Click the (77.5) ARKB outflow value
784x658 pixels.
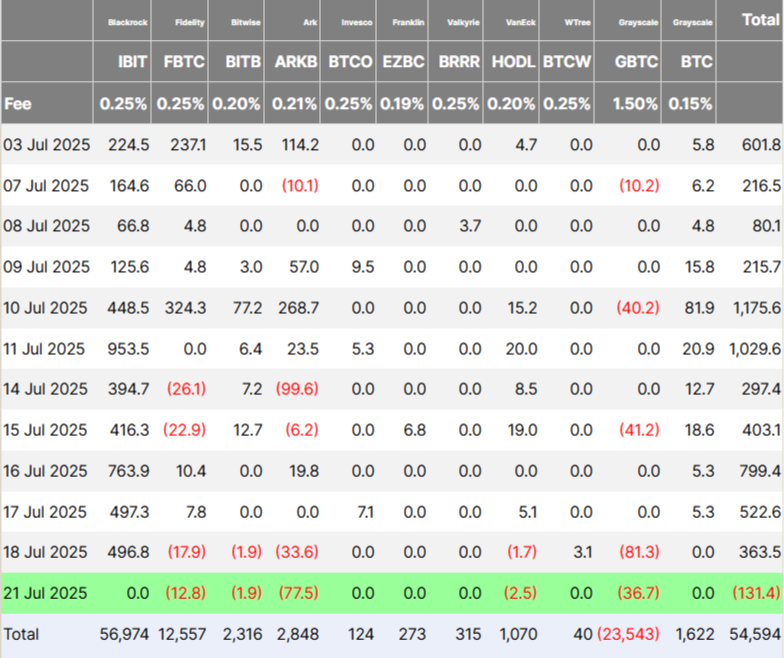298,594
